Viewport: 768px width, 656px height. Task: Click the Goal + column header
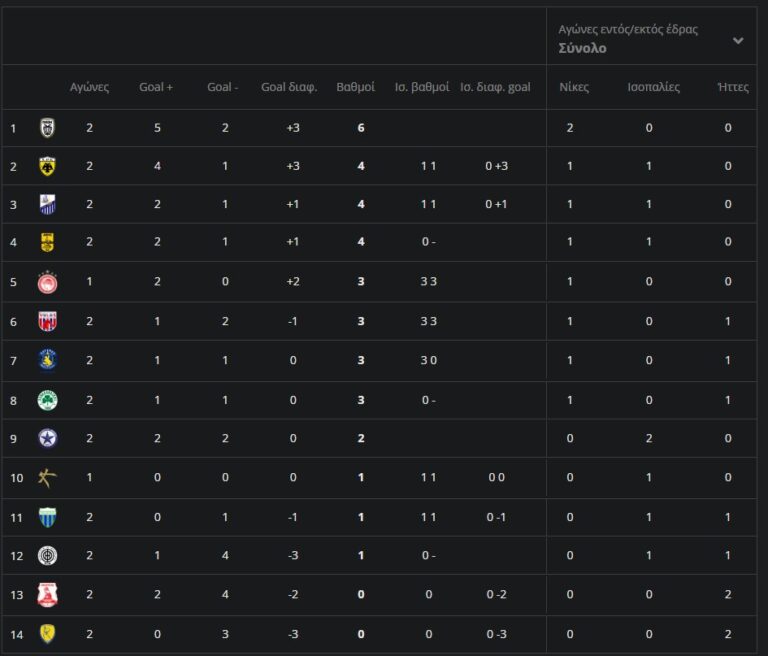click(156, 87)
